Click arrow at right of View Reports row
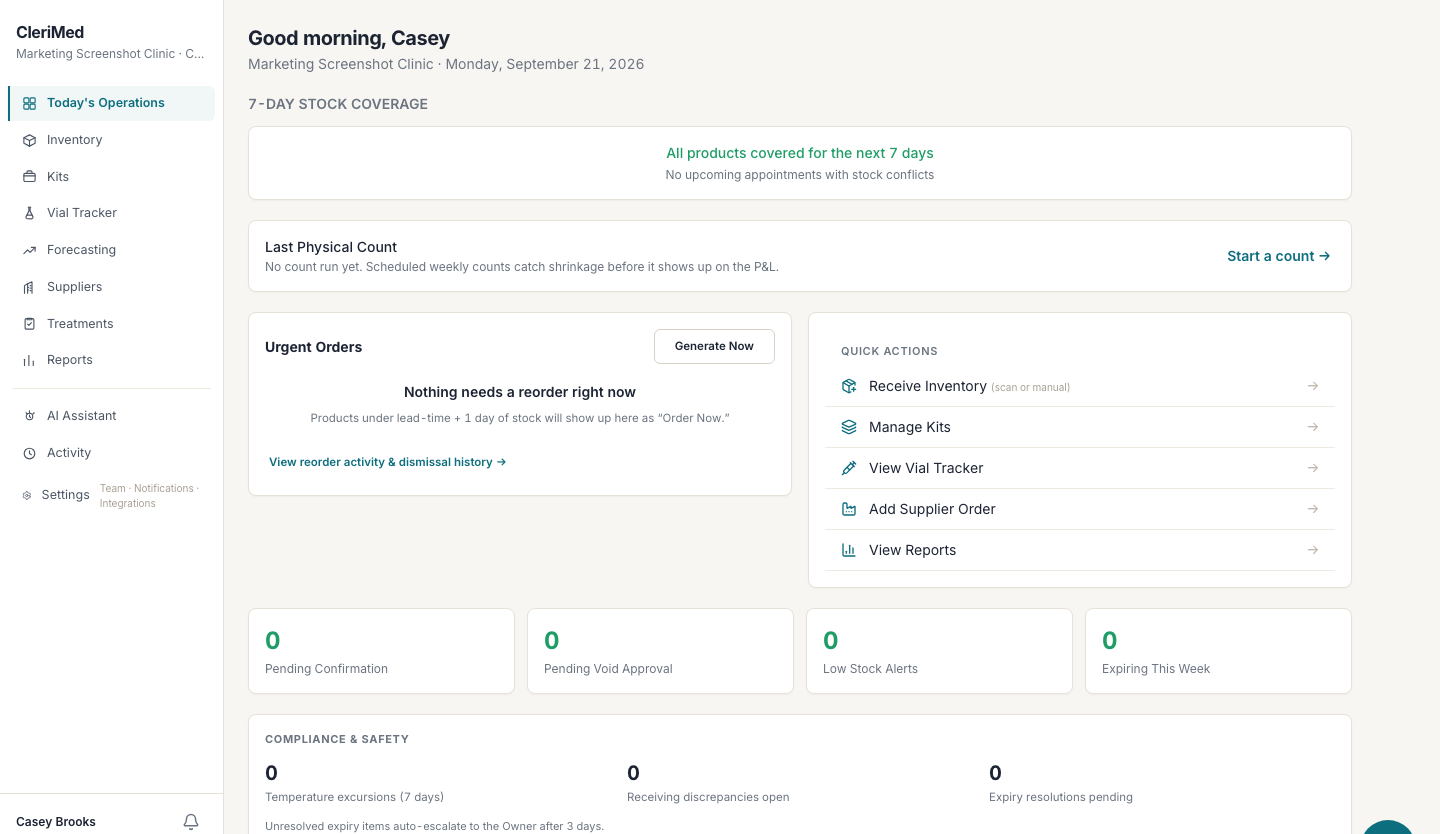 pyautogui.click(x=1313, y=550)
